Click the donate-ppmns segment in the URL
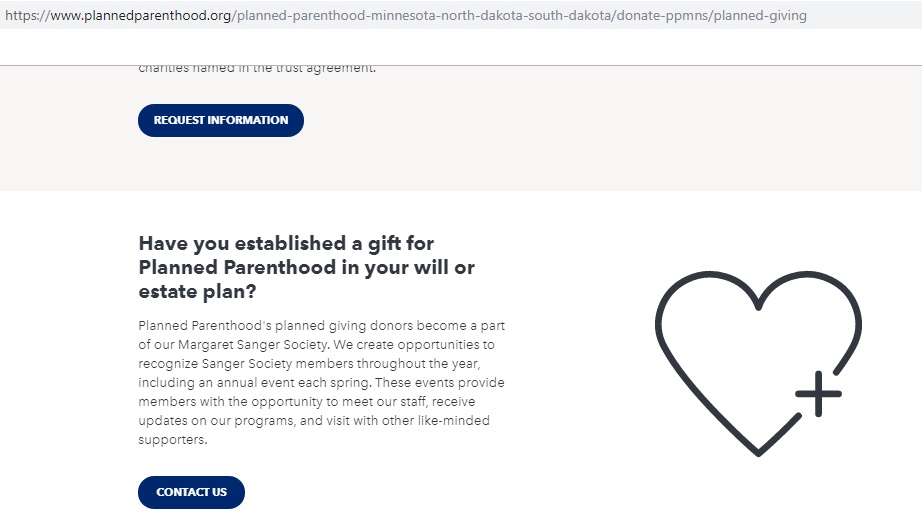The height and width of the screenshot is (523, 922). pyautogui.click(x=662, y=15)
